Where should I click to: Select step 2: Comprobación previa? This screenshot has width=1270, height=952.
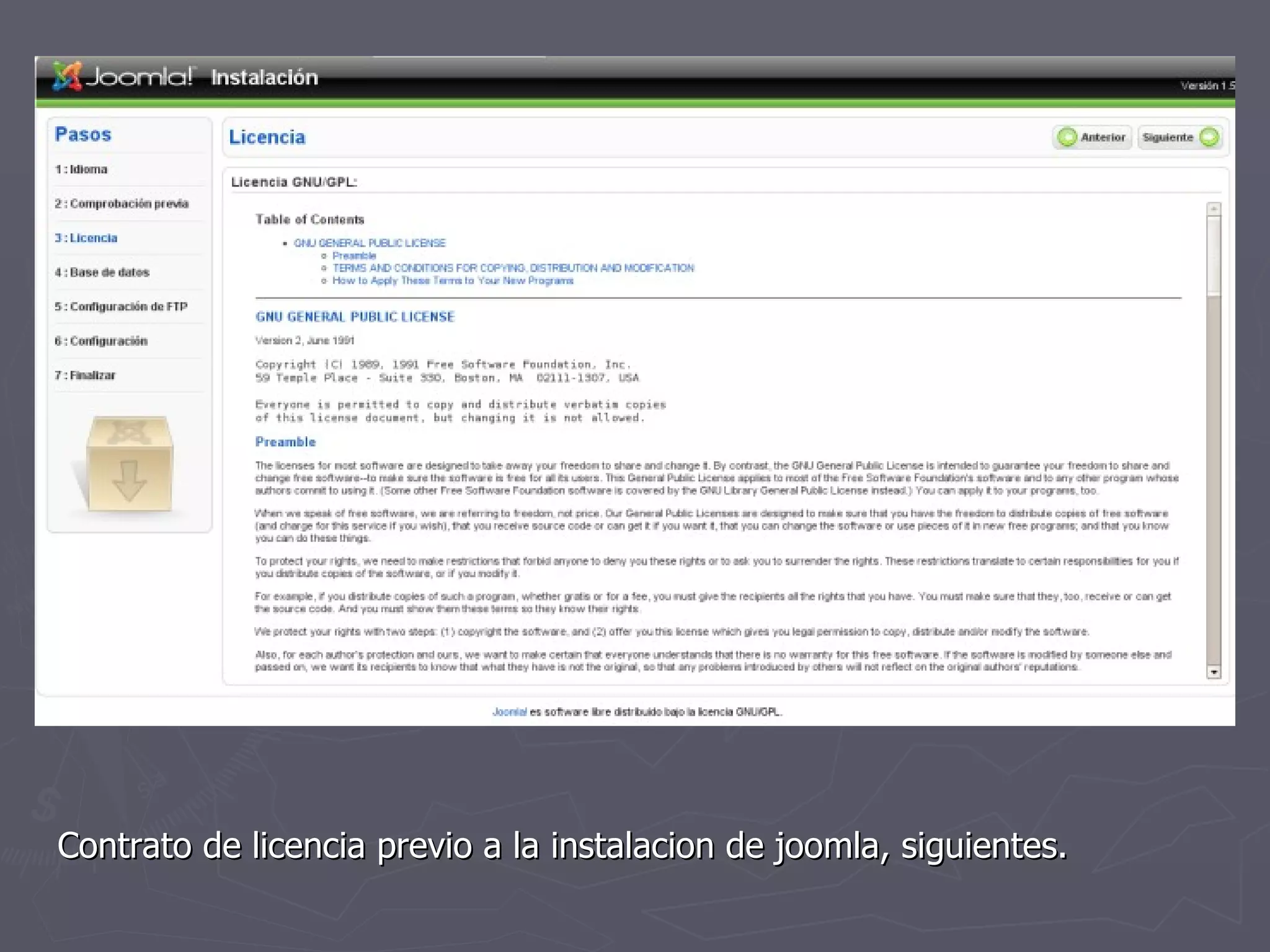[x=122, y=203]
